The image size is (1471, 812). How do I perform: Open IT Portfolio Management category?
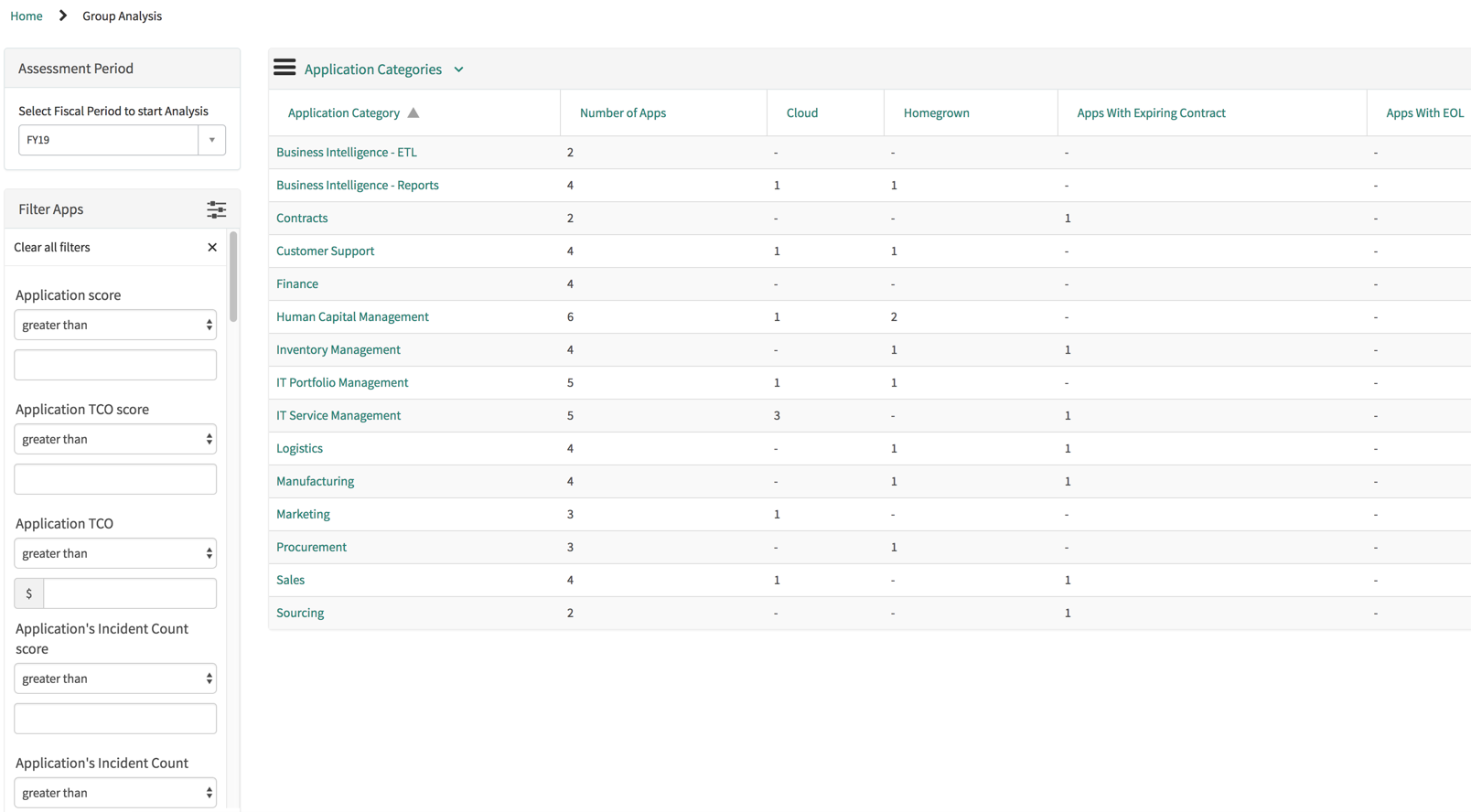342,383
